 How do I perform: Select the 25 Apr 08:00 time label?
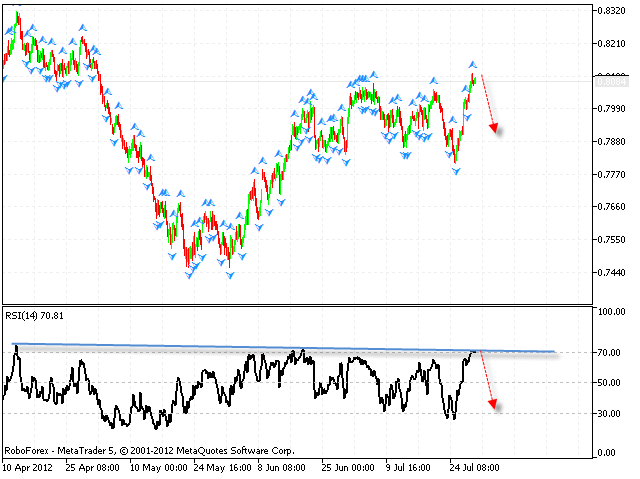94,467
